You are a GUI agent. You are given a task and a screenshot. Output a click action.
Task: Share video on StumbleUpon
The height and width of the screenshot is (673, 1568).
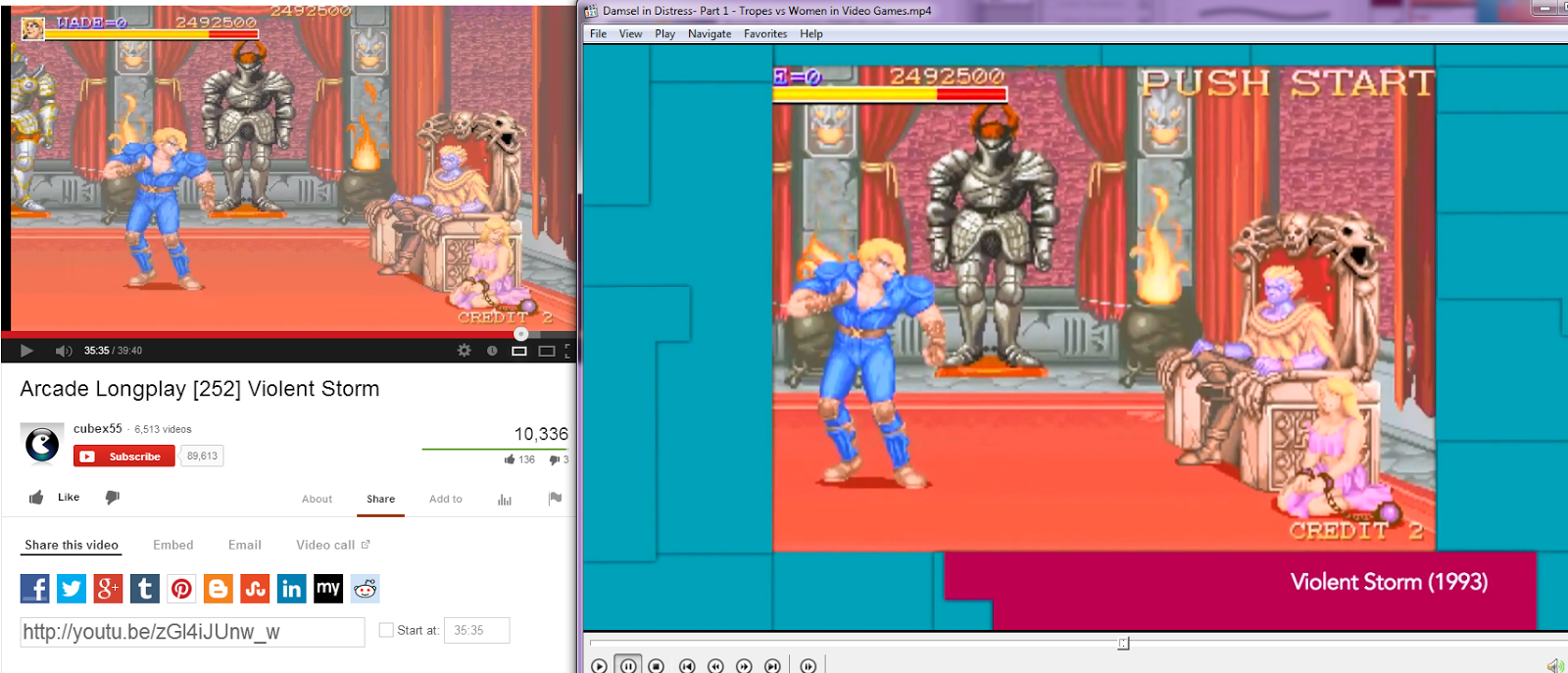pos(255,589)
